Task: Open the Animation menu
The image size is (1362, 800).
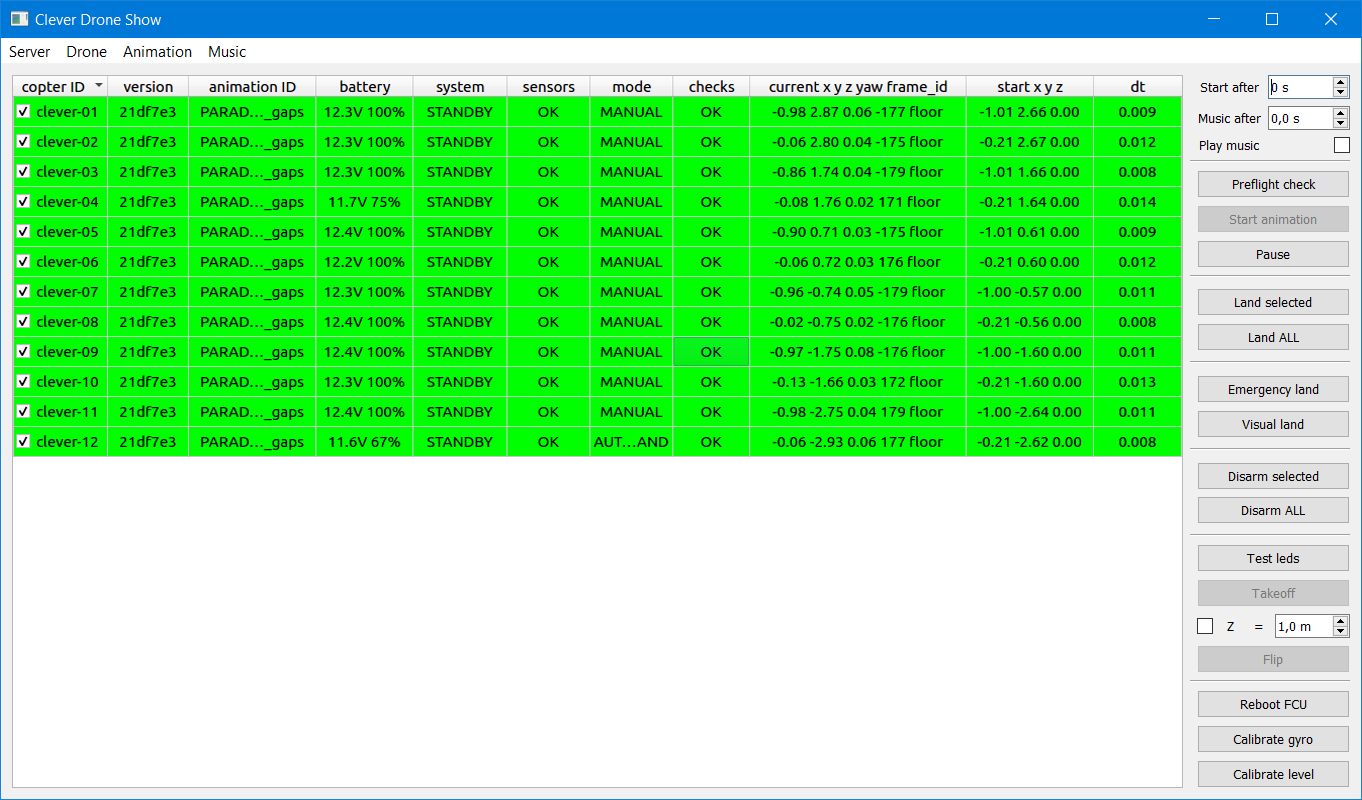Action: [x=158, y=52]
